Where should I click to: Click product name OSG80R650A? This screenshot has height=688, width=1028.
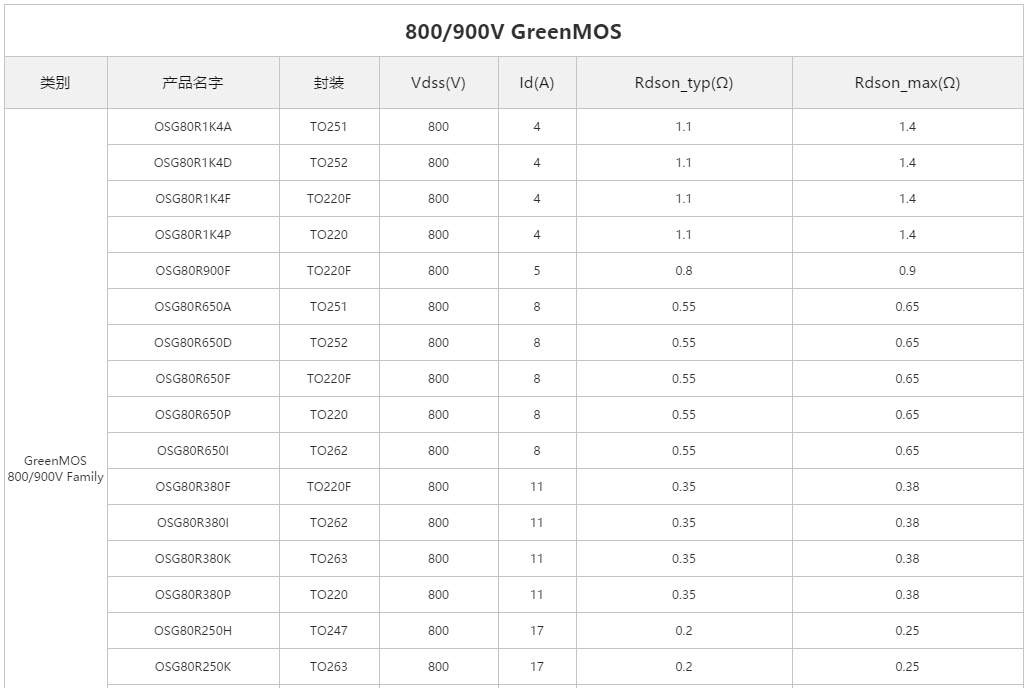193,307
